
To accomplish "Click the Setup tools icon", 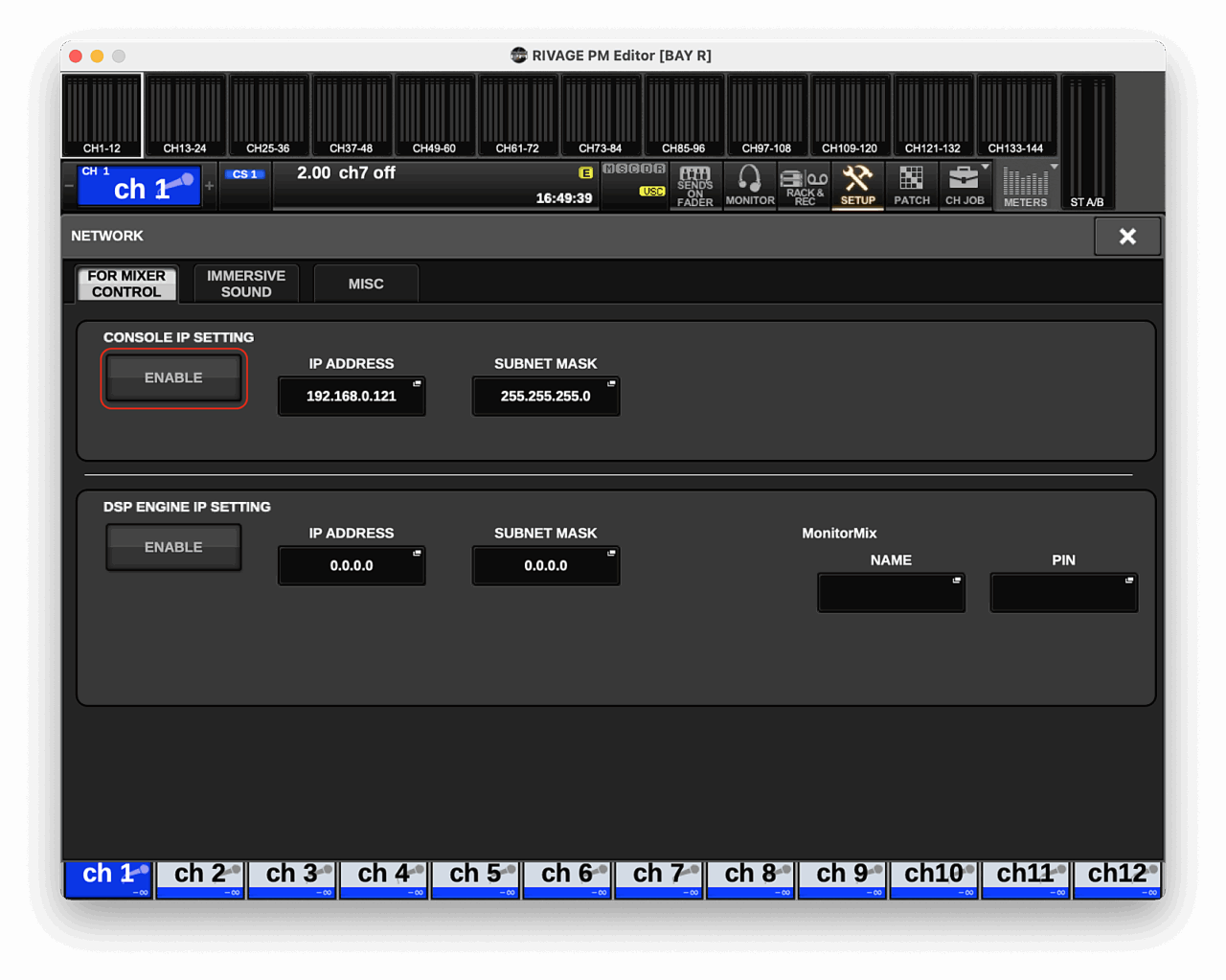I will 857,186.
